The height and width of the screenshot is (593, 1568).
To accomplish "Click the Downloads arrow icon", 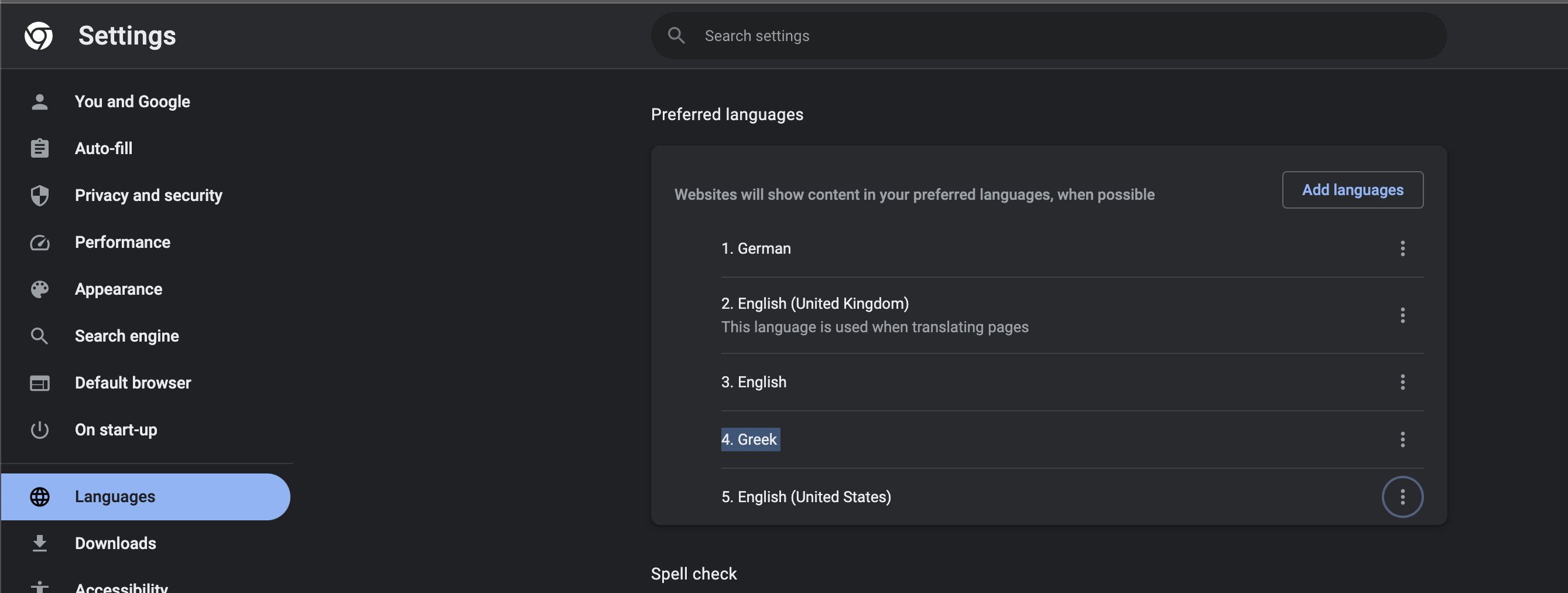I will tap(39, 543).
